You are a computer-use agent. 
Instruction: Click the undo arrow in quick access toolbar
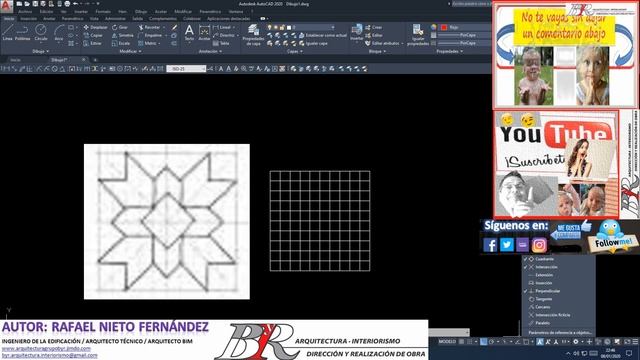[x=75, y=4]
